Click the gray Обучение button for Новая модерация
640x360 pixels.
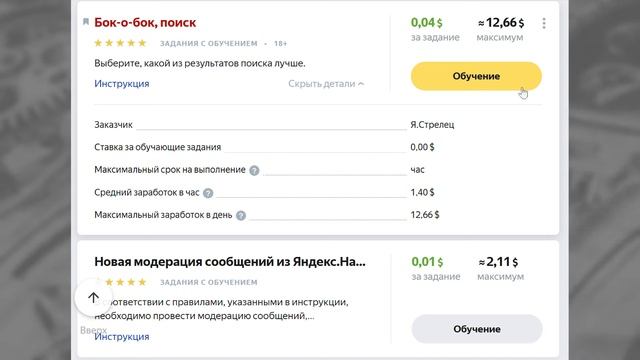(x=477, y=329)
